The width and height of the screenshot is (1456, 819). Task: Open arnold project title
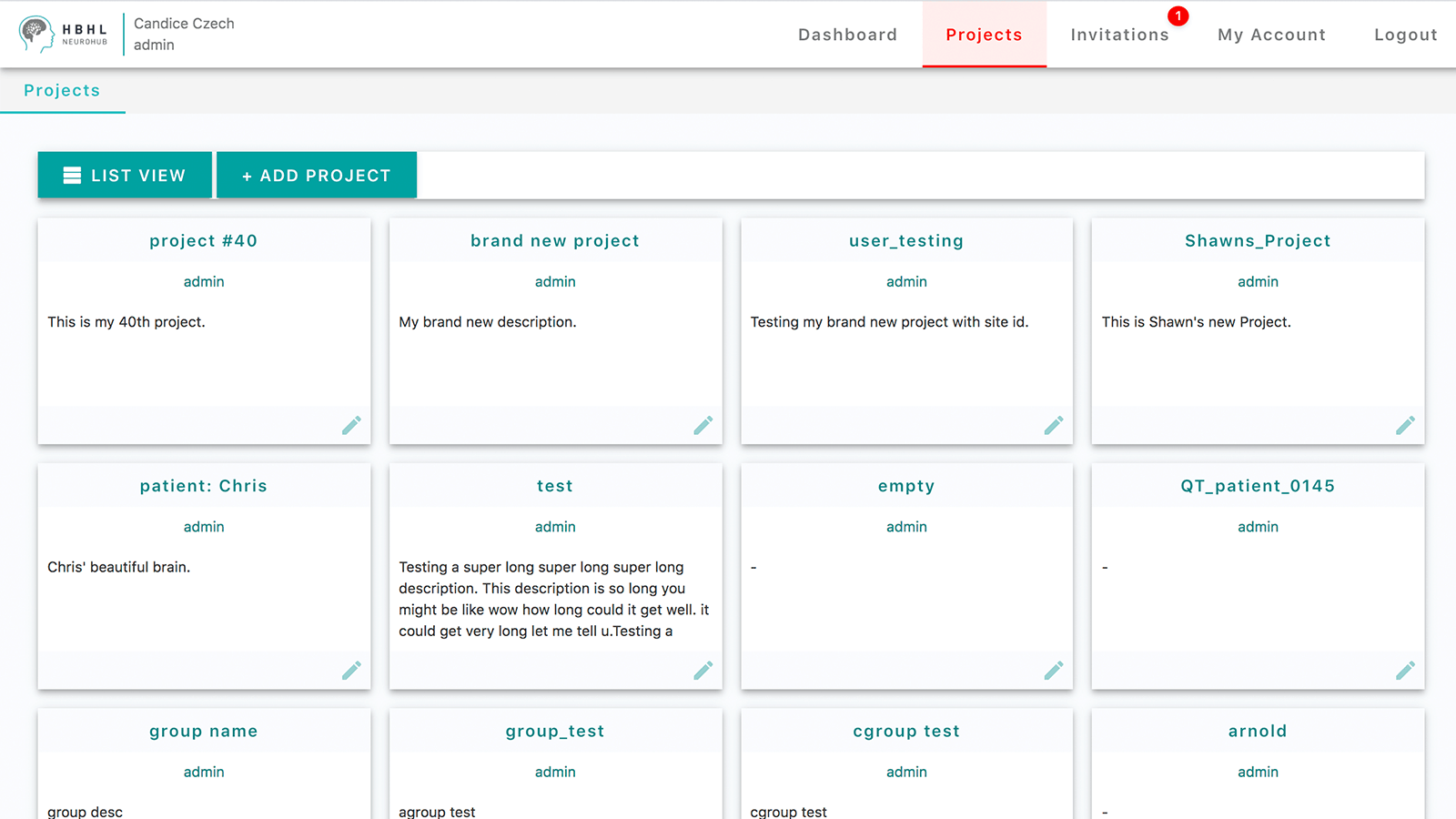pyautogui.click(x=1258, y=731)
